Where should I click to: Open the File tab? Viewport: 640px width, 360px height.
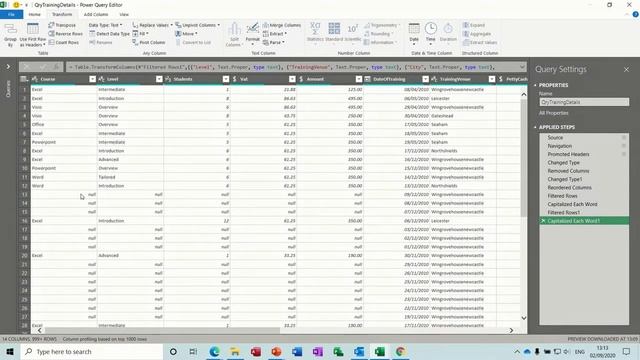point(11,14)
